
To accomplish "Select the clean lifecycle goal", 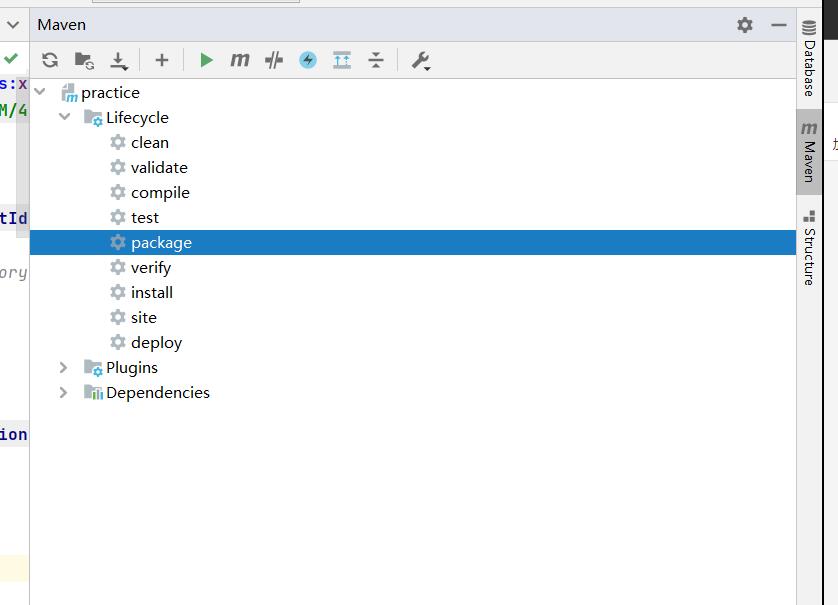I will pos(413,143).
